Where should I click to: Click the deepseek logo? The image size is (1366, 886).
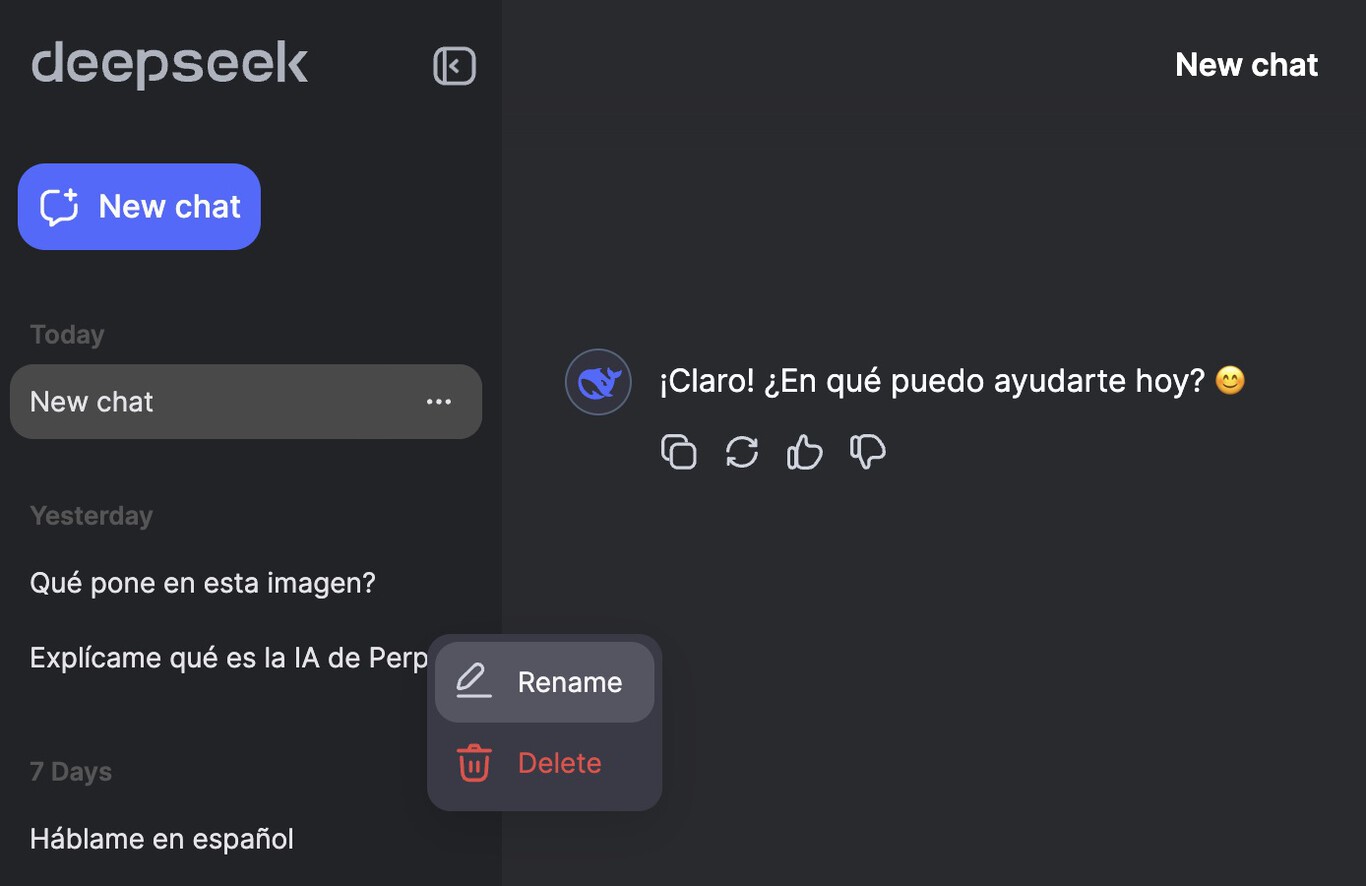[168, 63]
